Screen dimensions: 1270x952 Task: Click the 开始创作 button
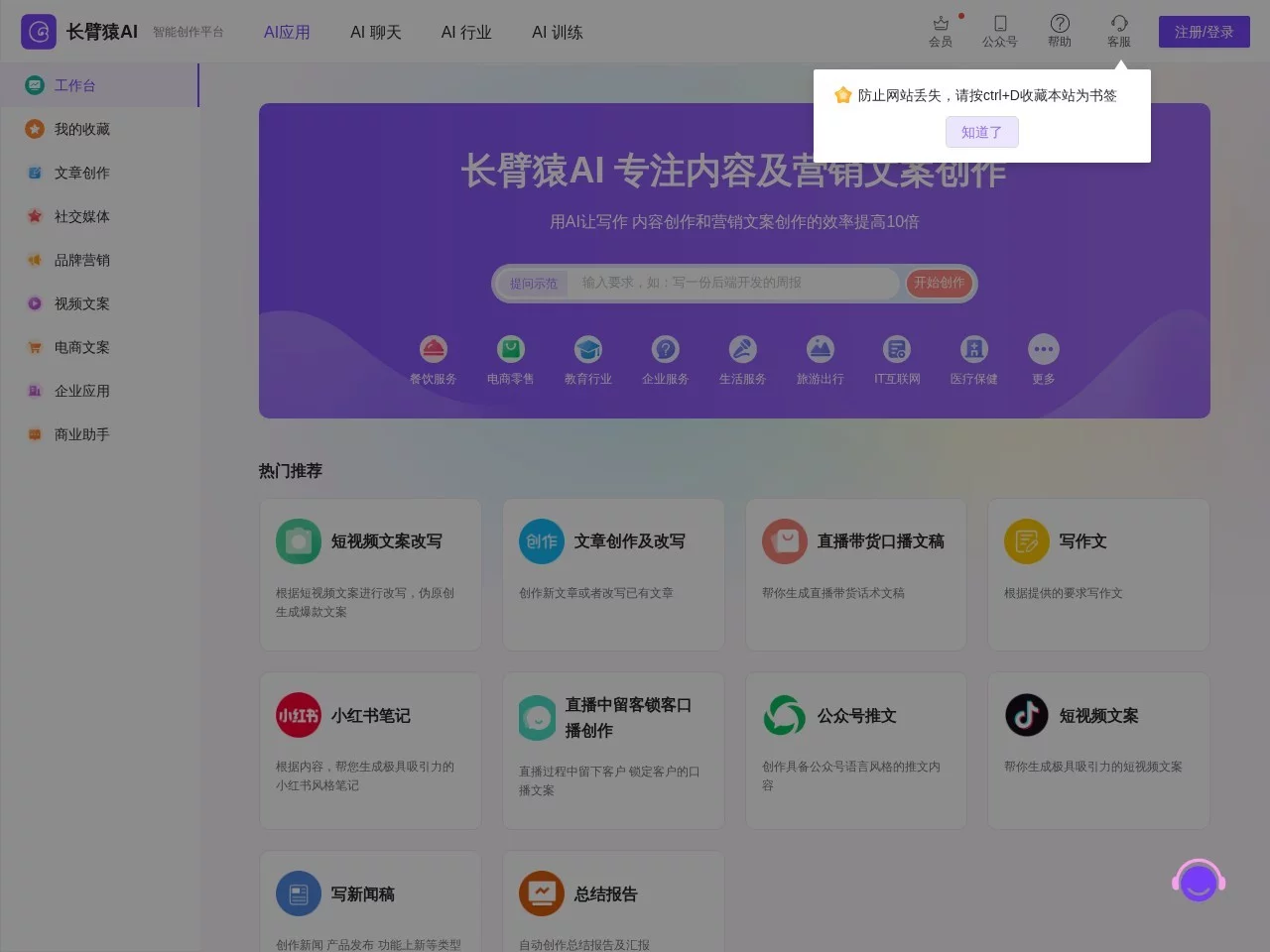click(x=939, y=283)
